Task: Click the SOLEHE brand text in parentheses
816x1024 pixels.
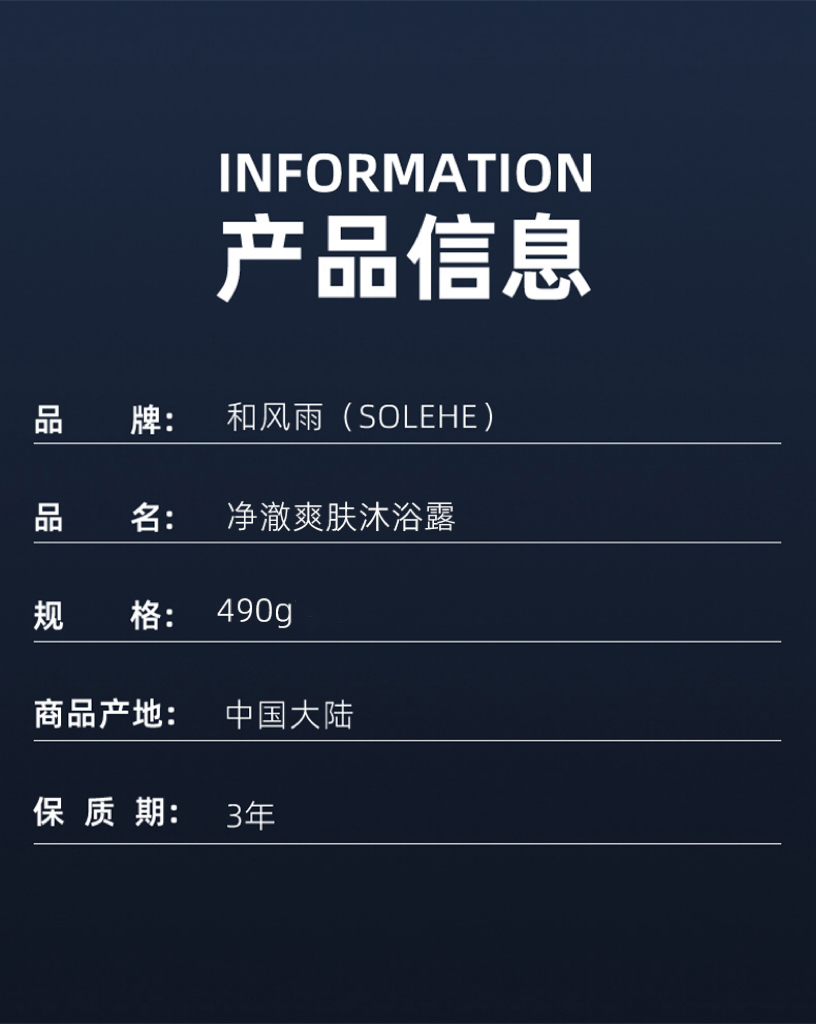Action: point(418,417)
